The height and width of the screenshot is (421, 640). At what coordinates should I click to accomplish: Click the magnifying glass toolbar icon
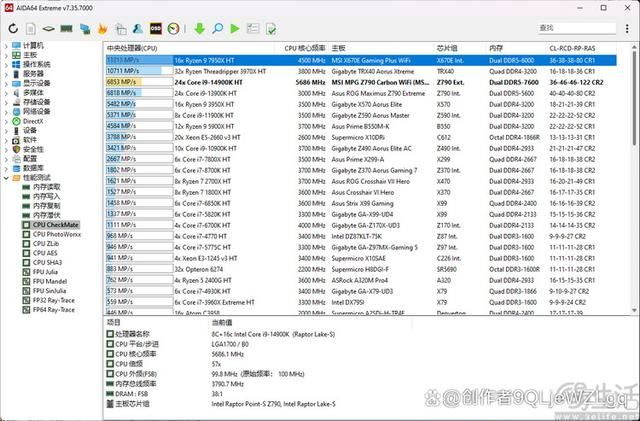pyautogui.click(x=218, y=29)
